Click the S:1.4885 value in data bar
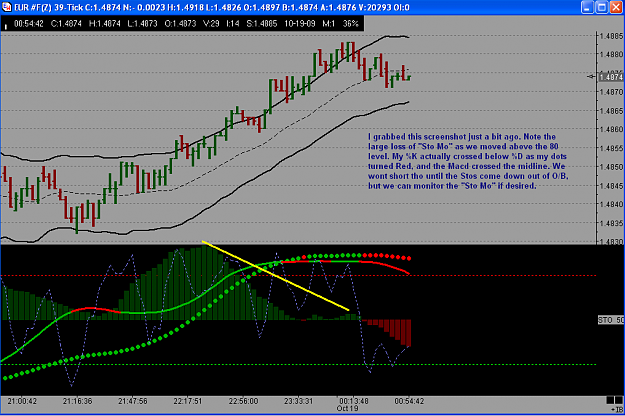The height and width of the screenshot is (416, 625). coord(262,24)
